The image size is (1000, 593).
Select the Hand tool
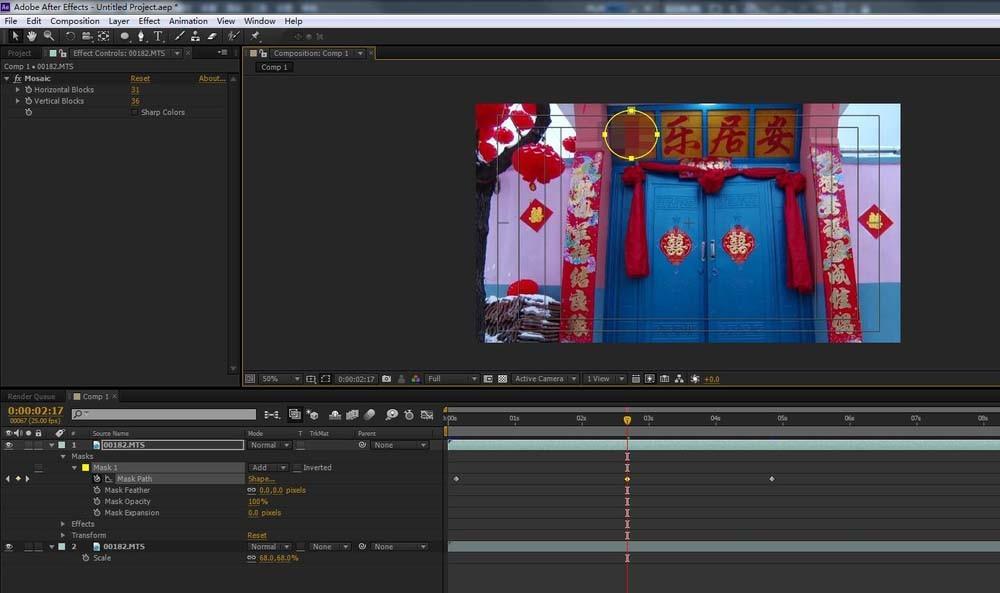(x=32, y=36)
